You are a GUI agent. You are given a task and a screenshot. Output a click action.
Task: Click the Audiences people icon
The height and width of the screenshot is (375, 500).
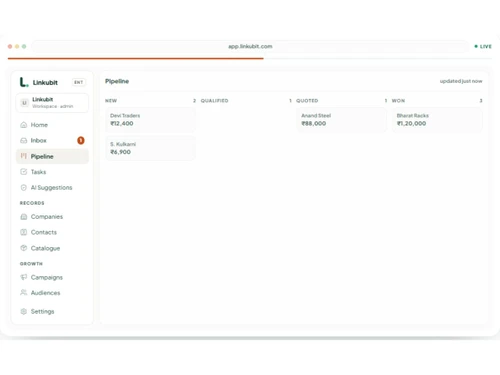[24, 293]
